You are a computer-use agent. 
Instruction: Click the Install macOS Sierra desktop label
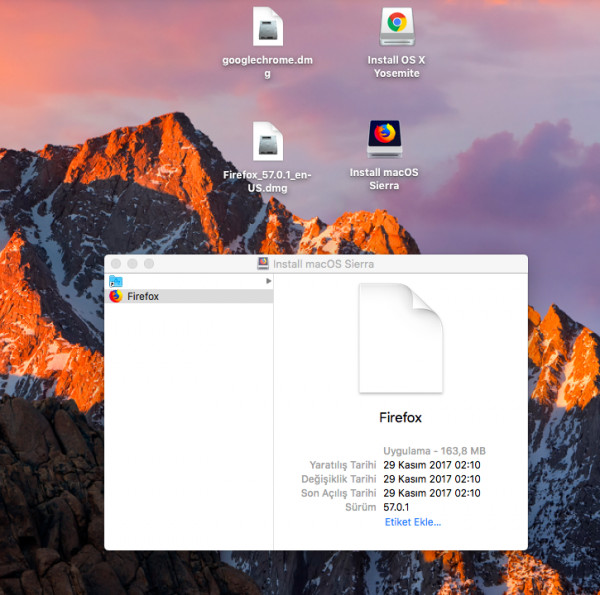pos(384,179)
